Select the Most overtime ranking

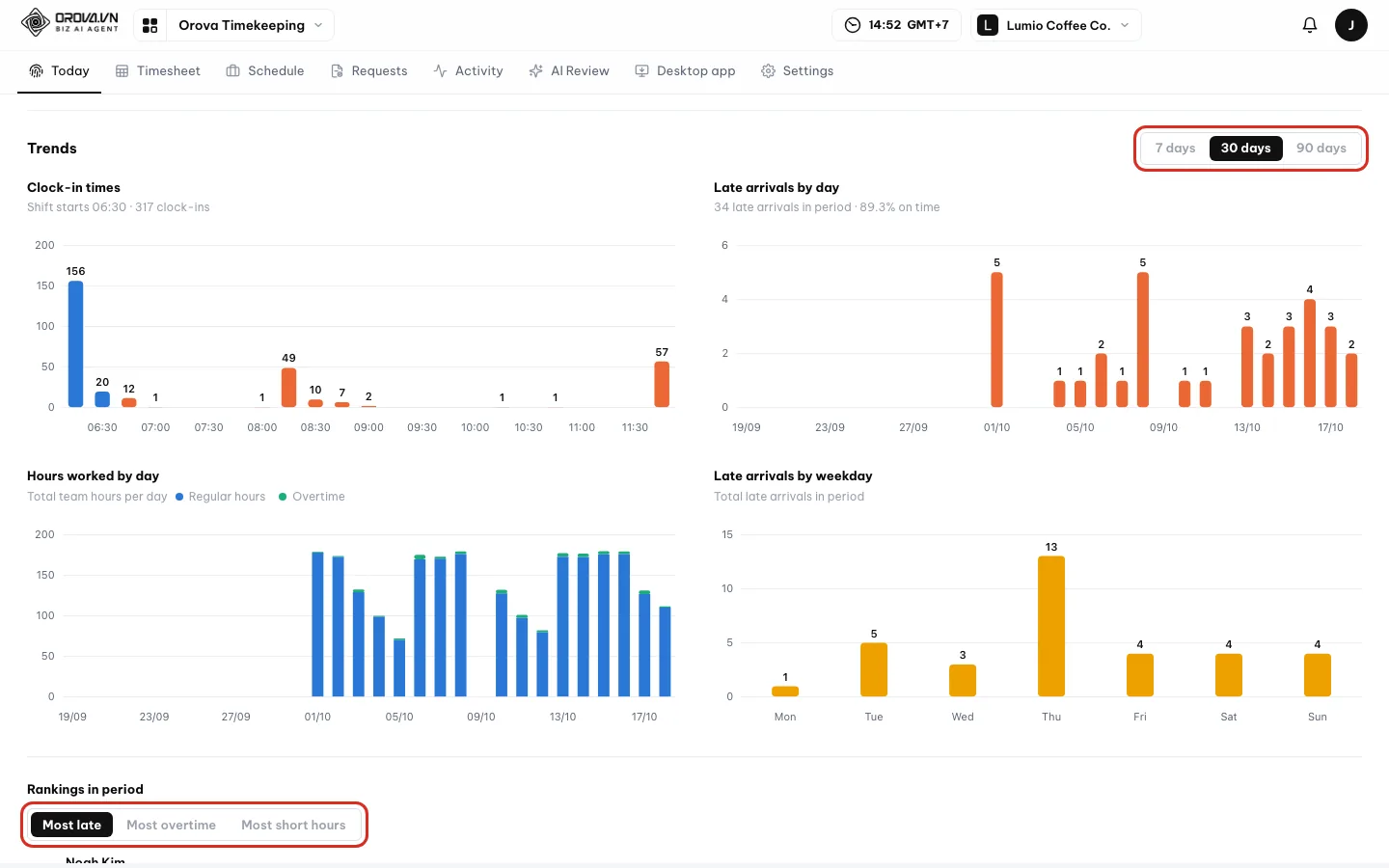(172, 826)
